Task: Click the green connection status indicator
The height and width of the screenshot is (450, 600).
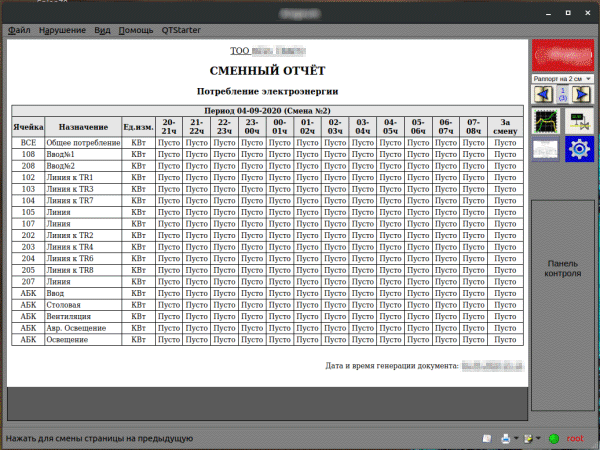Action: click(554, 439)
